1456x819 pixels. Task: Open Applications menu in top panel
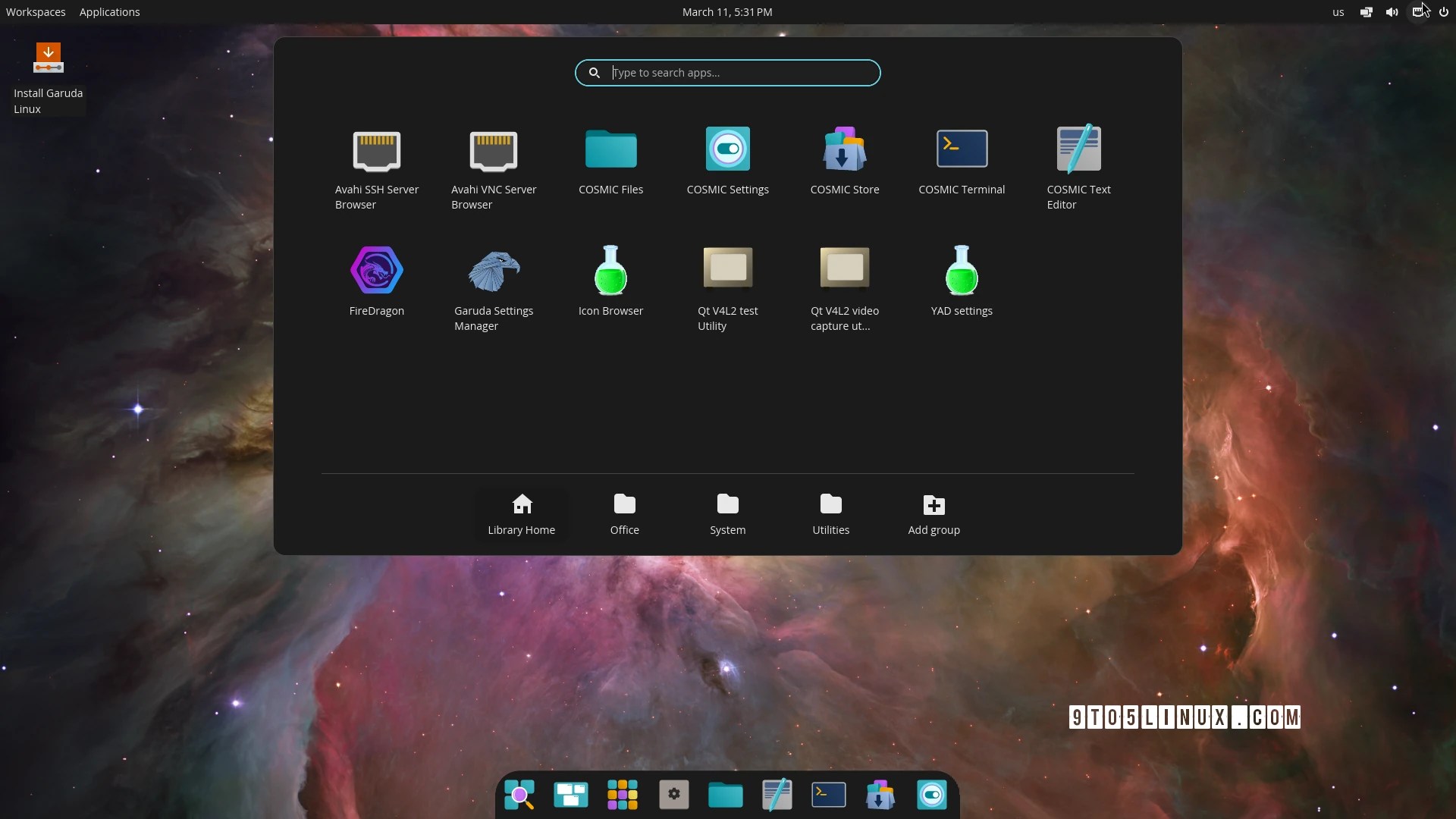click(x=109, y=12)
